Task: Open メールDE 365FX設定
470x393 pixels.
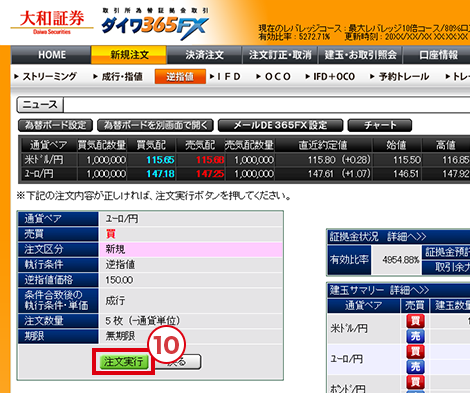Action: (280, 125)
